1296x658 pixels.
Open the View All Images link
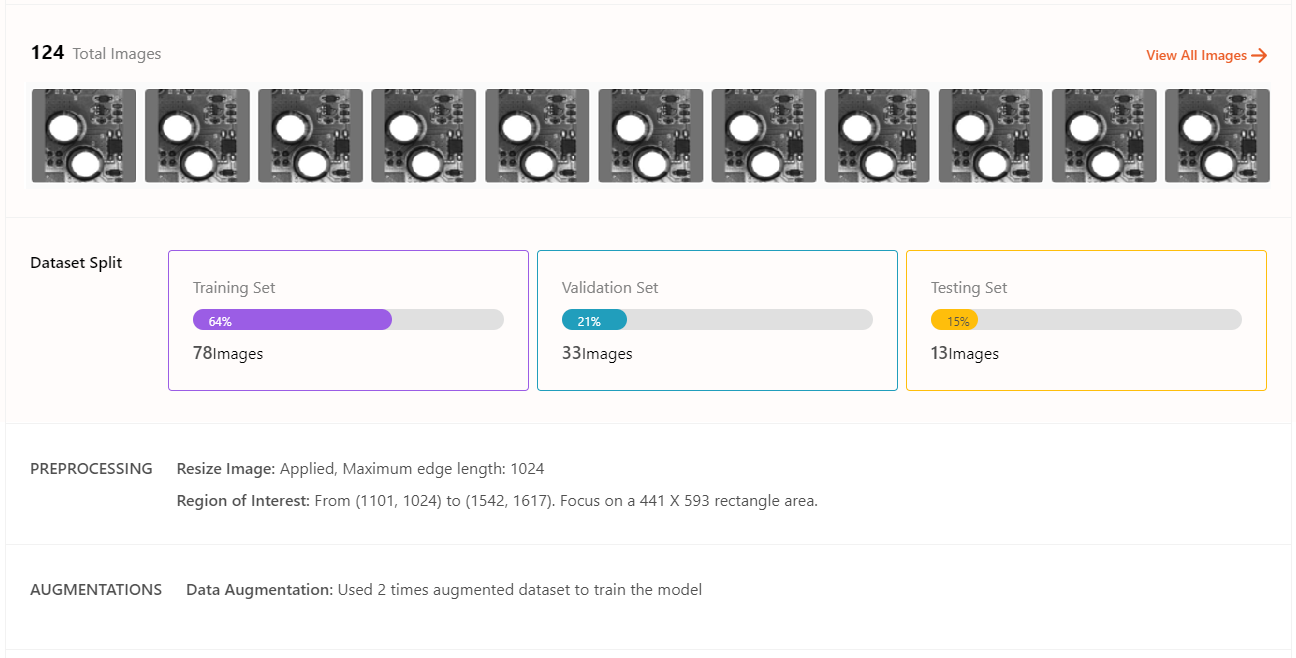[1207, 56]
